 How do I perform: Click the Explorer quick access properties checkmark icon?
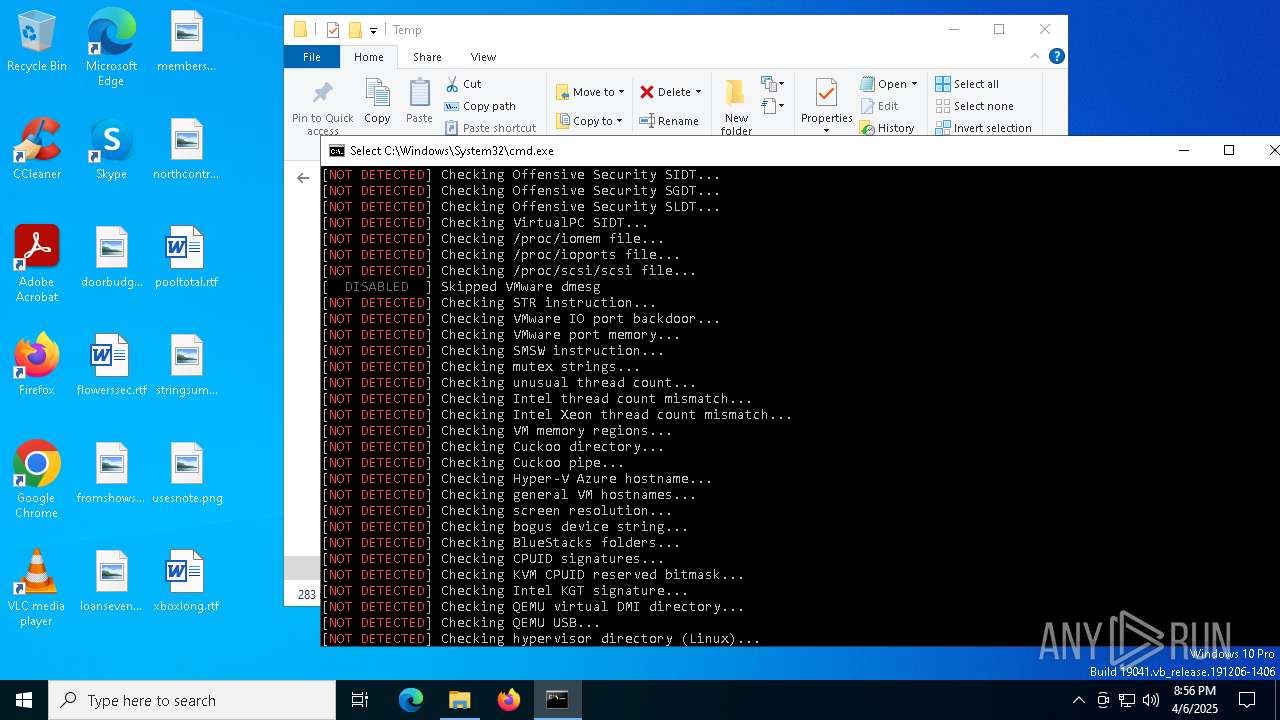click(x=333, y=30)
